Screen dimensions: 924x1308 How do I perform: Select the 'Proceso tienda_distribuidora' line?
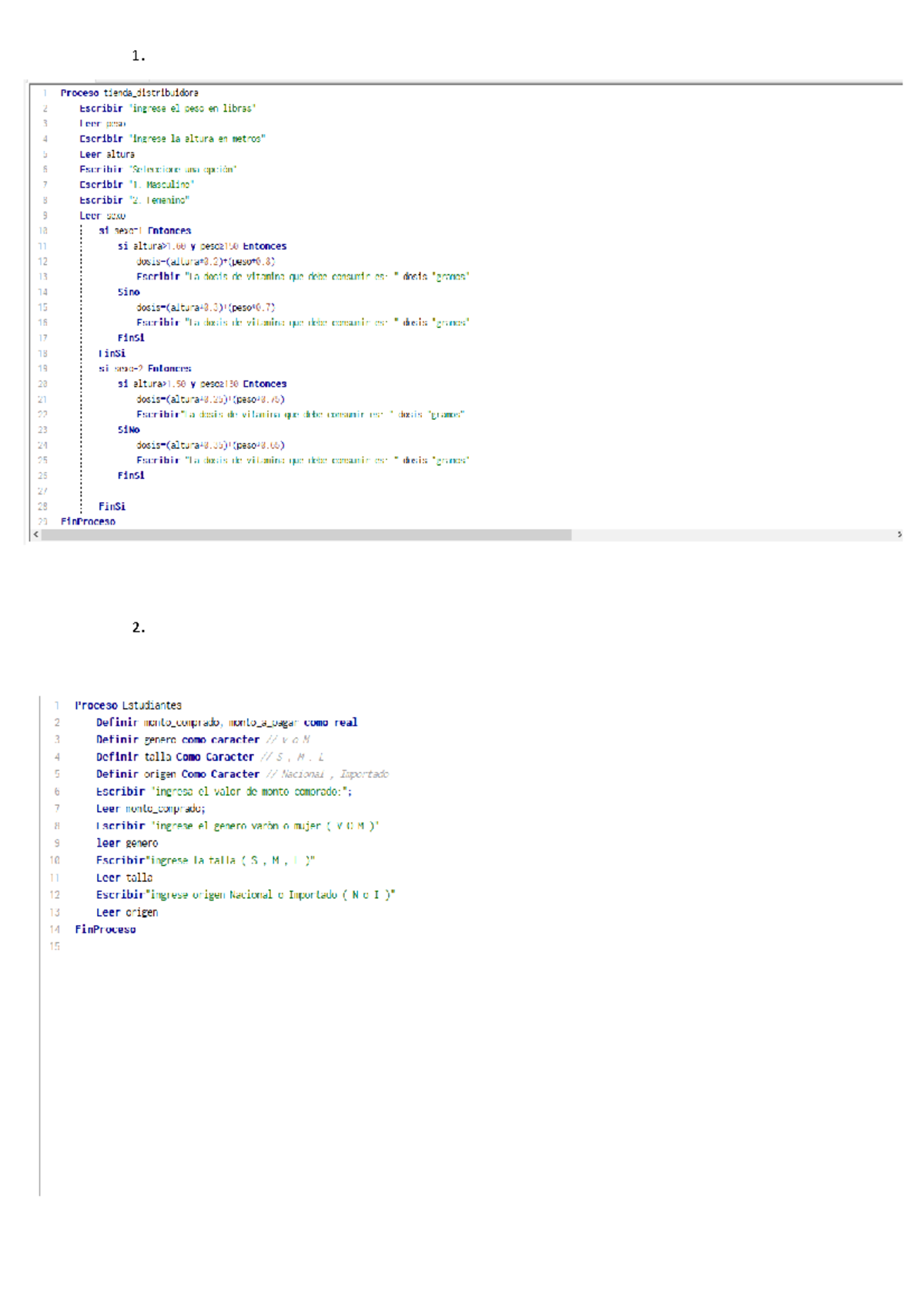click(129, 92)
